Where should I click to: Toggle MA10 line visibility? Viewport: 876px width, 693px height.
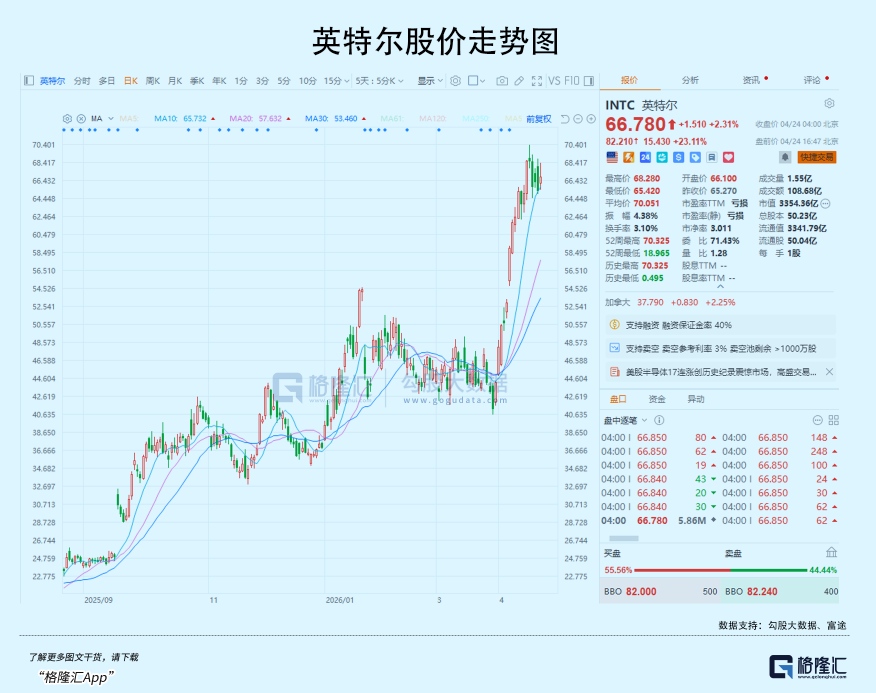(x=184, y=118)
